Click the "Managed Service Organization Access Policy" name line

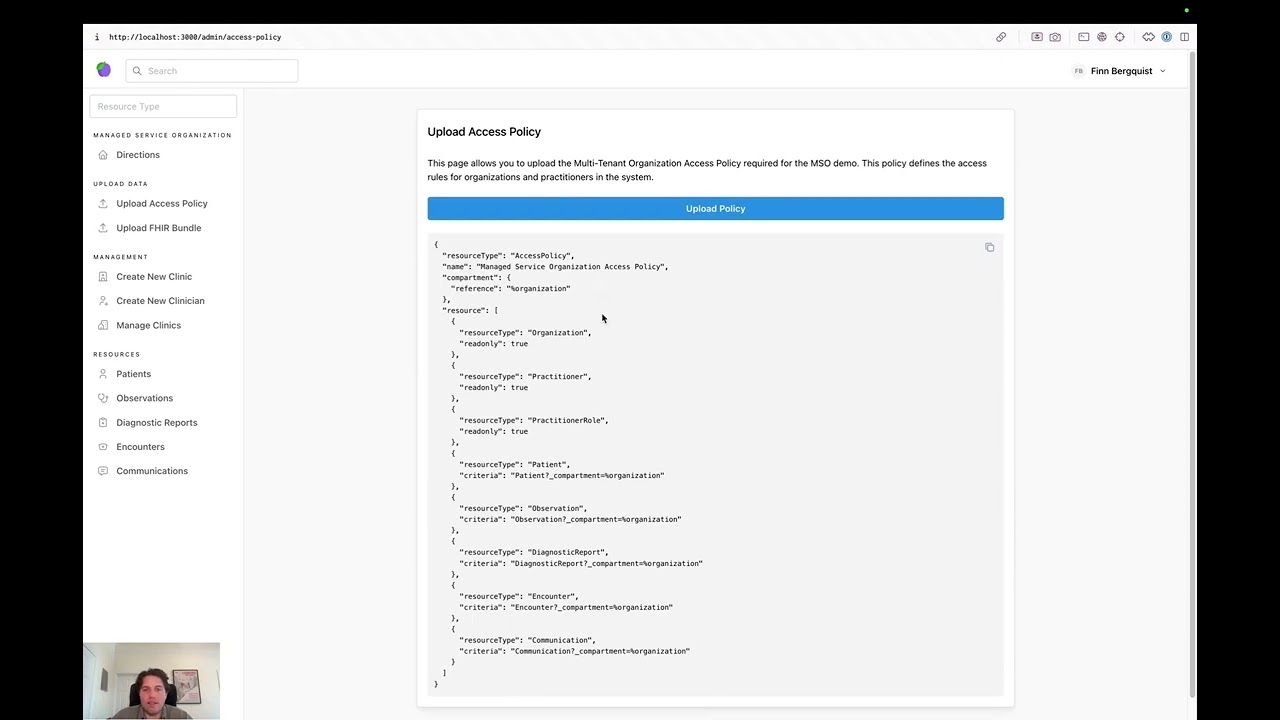pos(555,267)
